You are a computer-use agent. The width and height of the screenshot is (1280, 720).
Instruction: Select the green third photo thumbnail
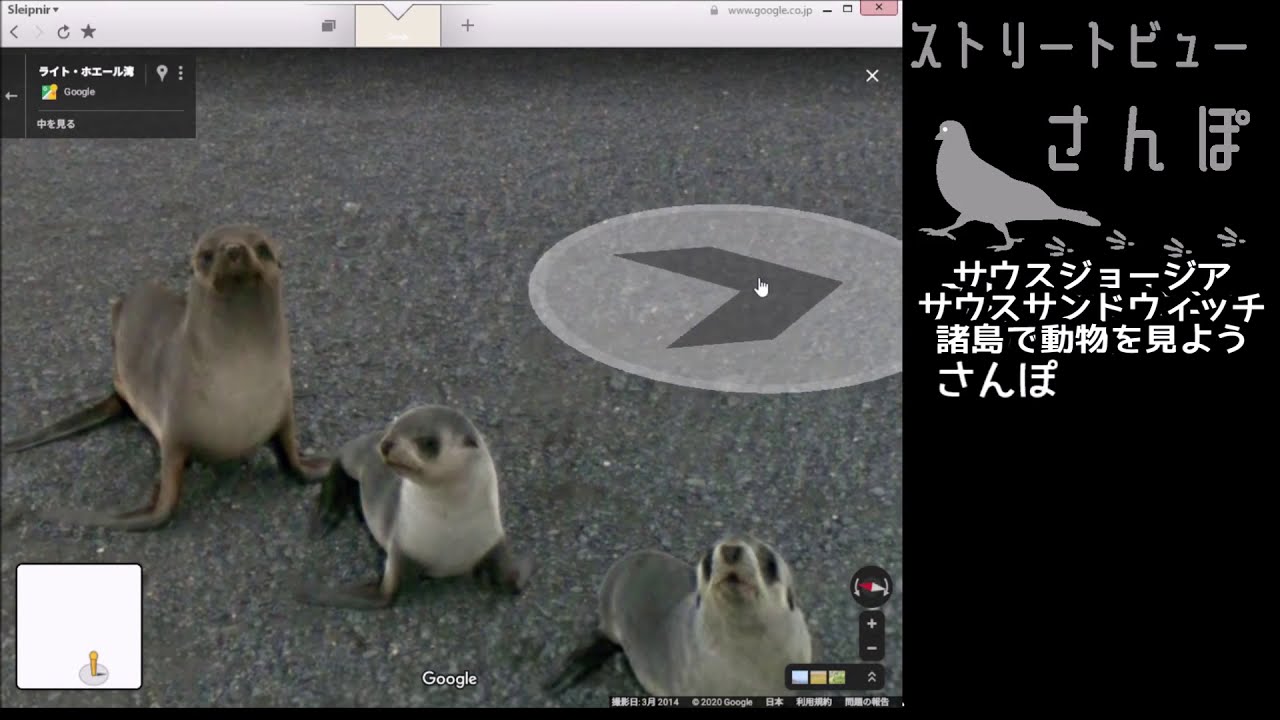[x=837, y=677]
